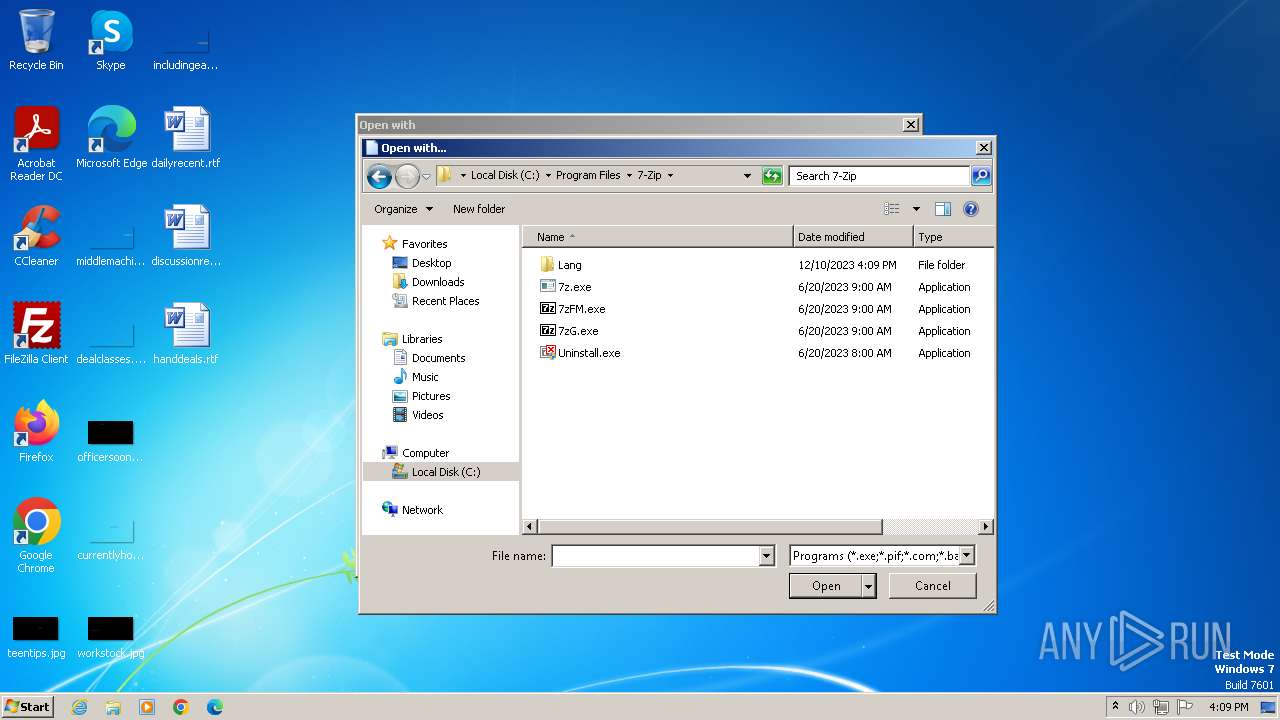Open Windows Media Player from taskbar
This screenshot has height=720, width=1280.
pyautogui.click(x=147, y=707)
